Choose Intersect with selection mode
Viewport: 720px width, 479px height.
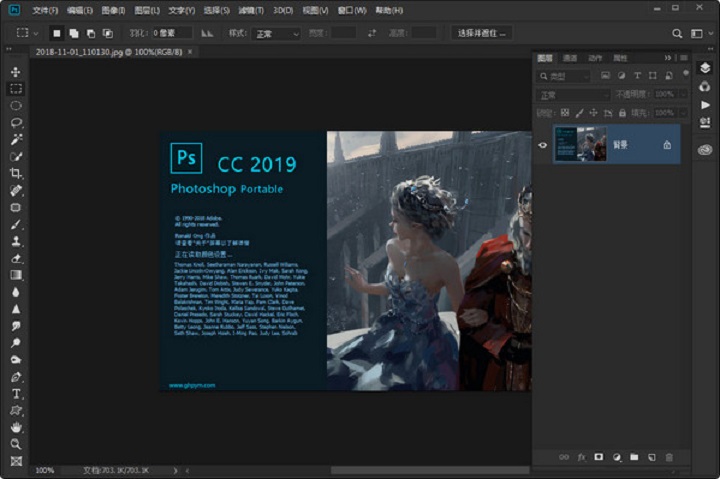pyautogui.click(x=107, y=33)
